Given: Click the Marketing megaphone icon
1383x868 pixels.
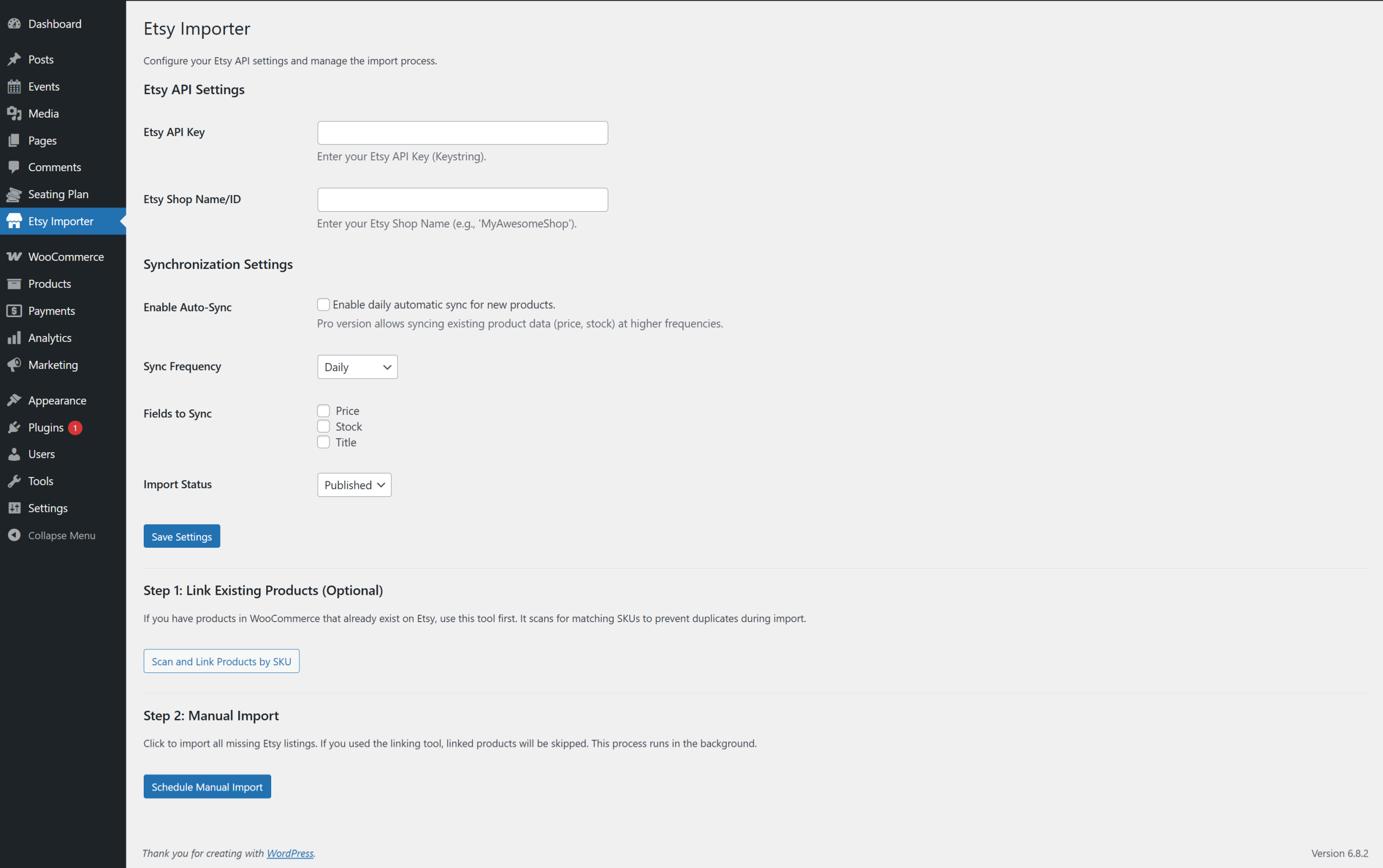Looking at the screenshot, I should pos(15,365).
